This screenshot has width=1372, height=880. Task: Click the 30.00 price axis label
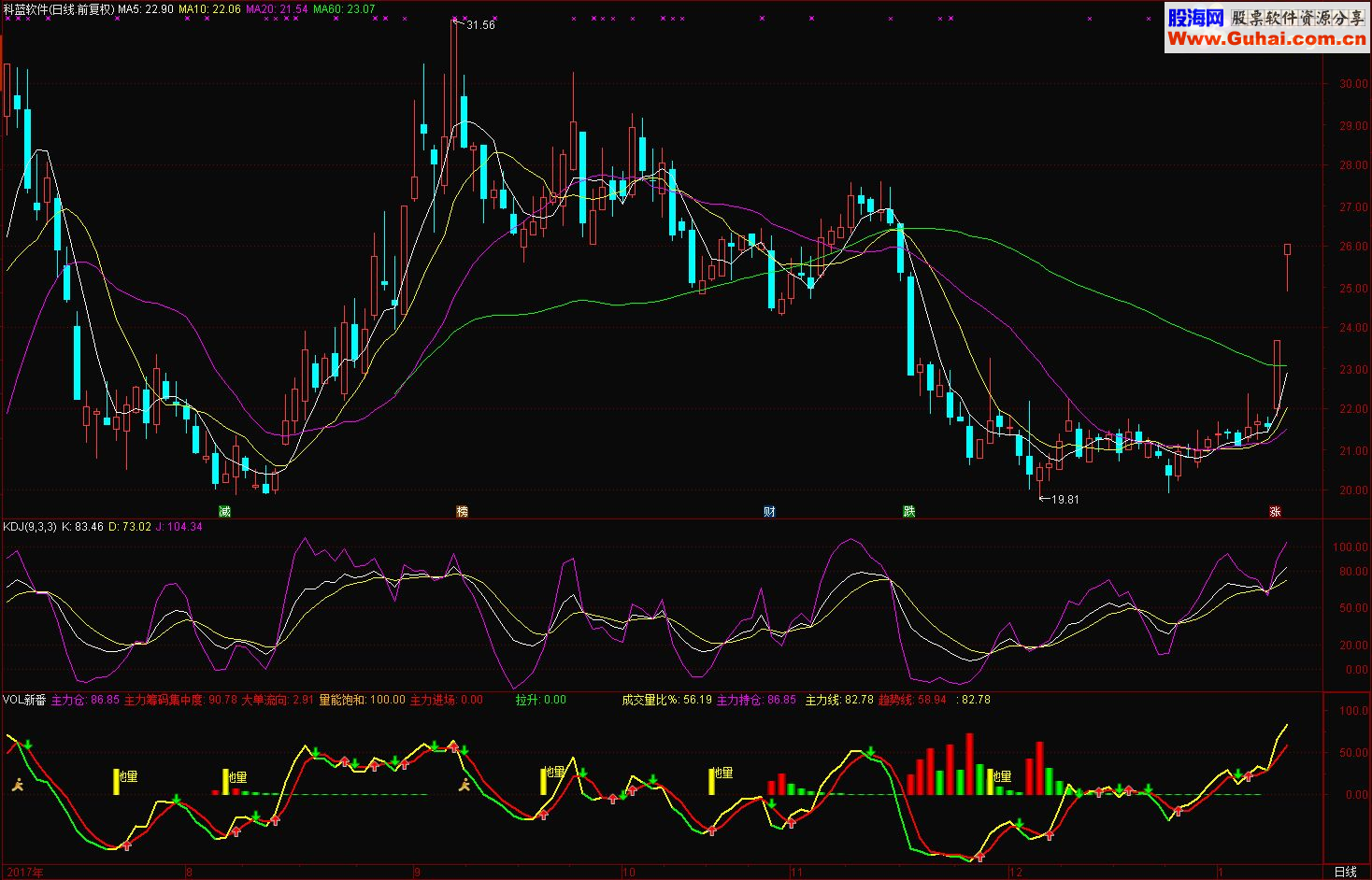coord(1353,84)
